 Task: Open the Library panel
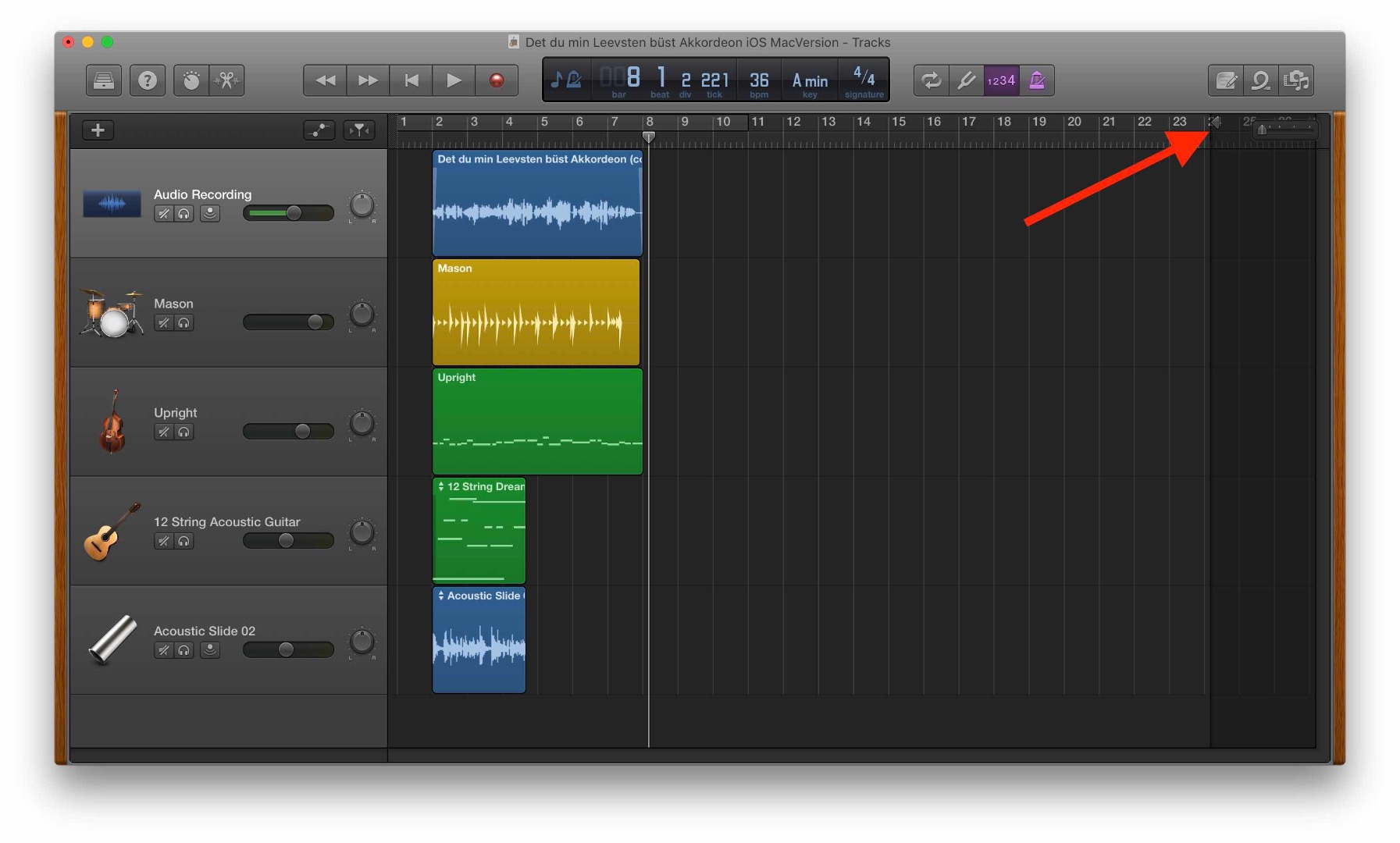[x=102, y=80]
